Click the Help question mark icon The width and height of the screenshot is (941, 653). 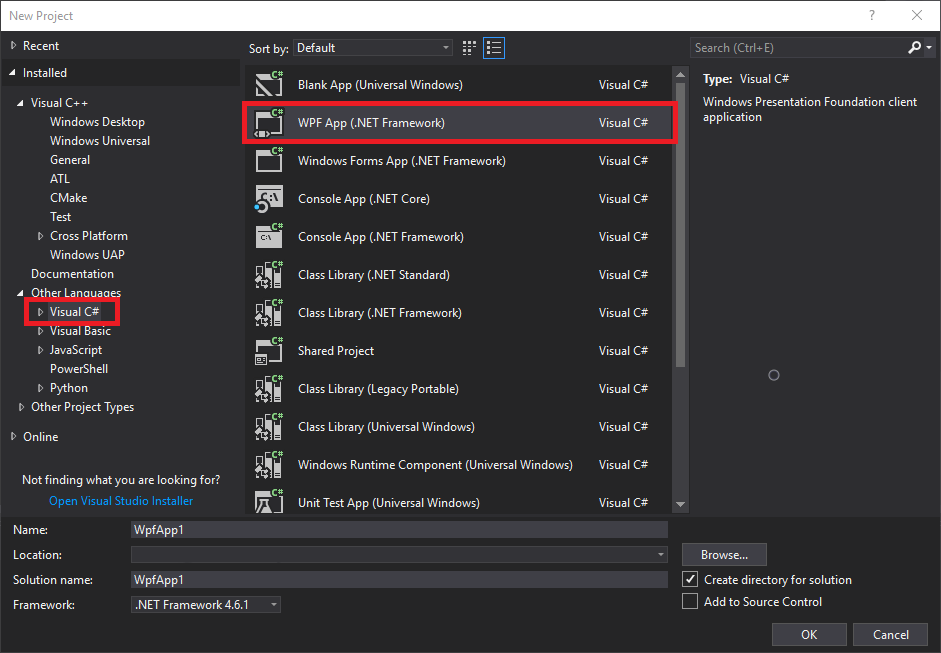tap(872, 15)
